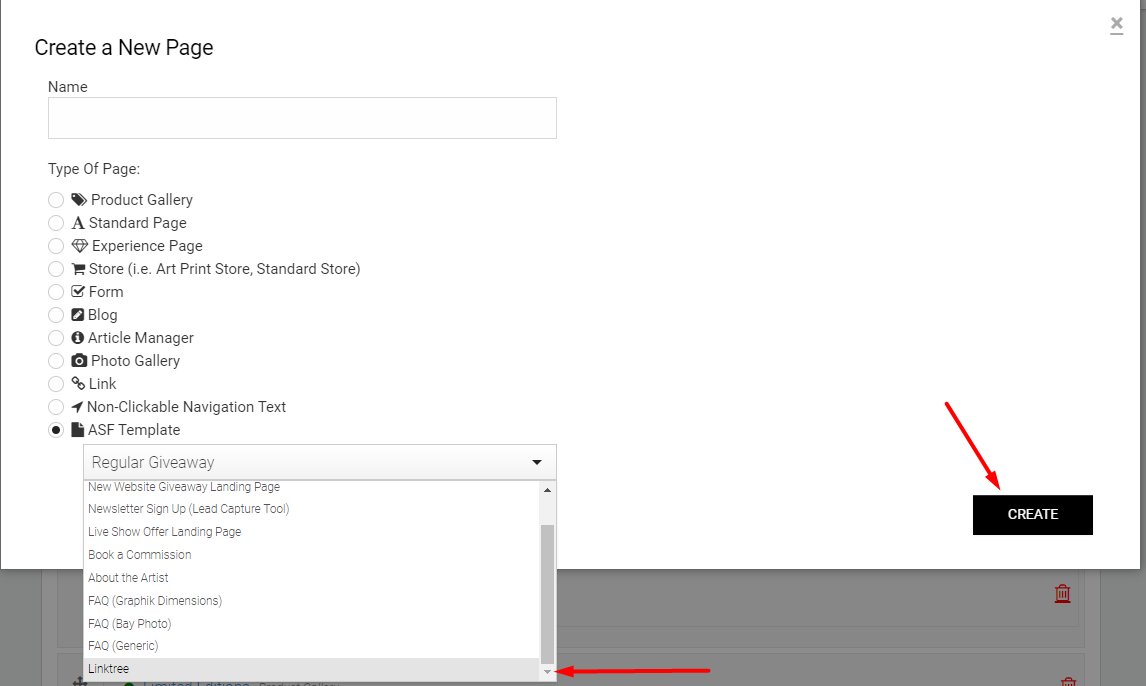Click the info icon beside Article Manager

pyautogui.click(x=78, y=338)
